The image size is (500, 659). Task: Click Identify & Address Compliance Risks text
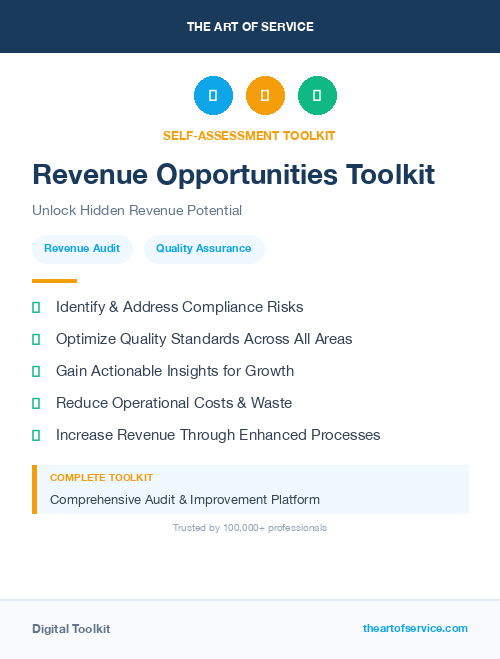pos(179,307)
